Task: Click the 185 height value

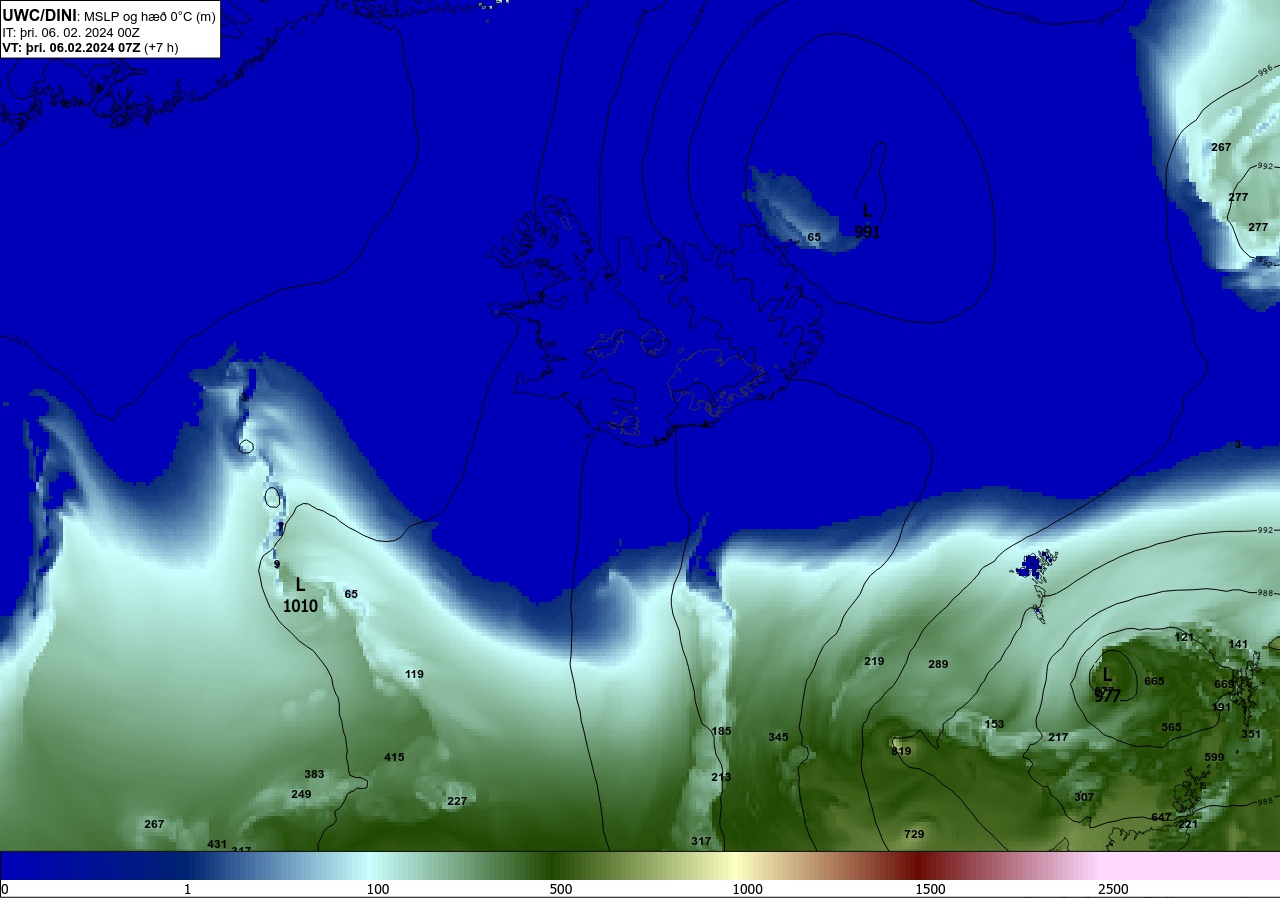Action: [721, 731]
